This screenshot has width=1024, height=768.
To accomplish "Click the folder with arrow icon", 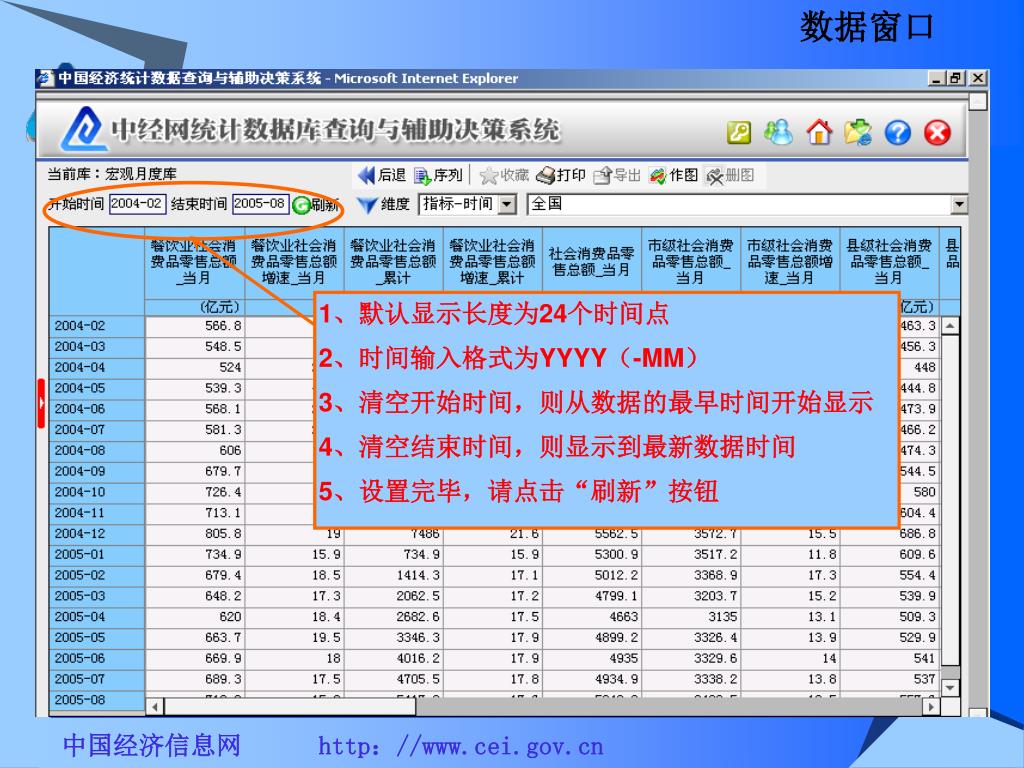I will 857,133.
